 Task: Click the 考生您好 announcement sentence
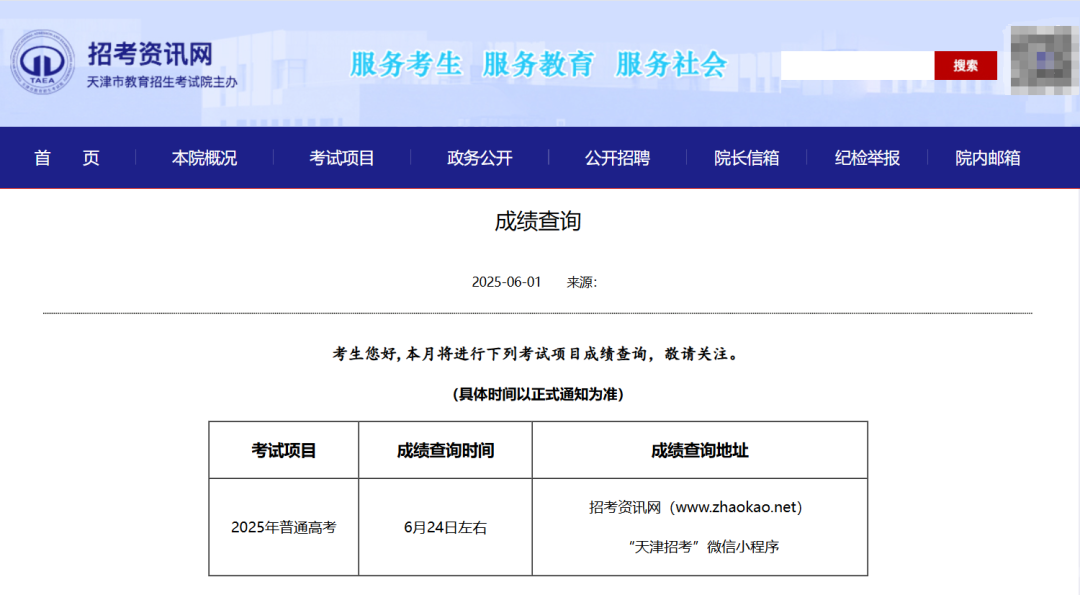click(538, 354)
